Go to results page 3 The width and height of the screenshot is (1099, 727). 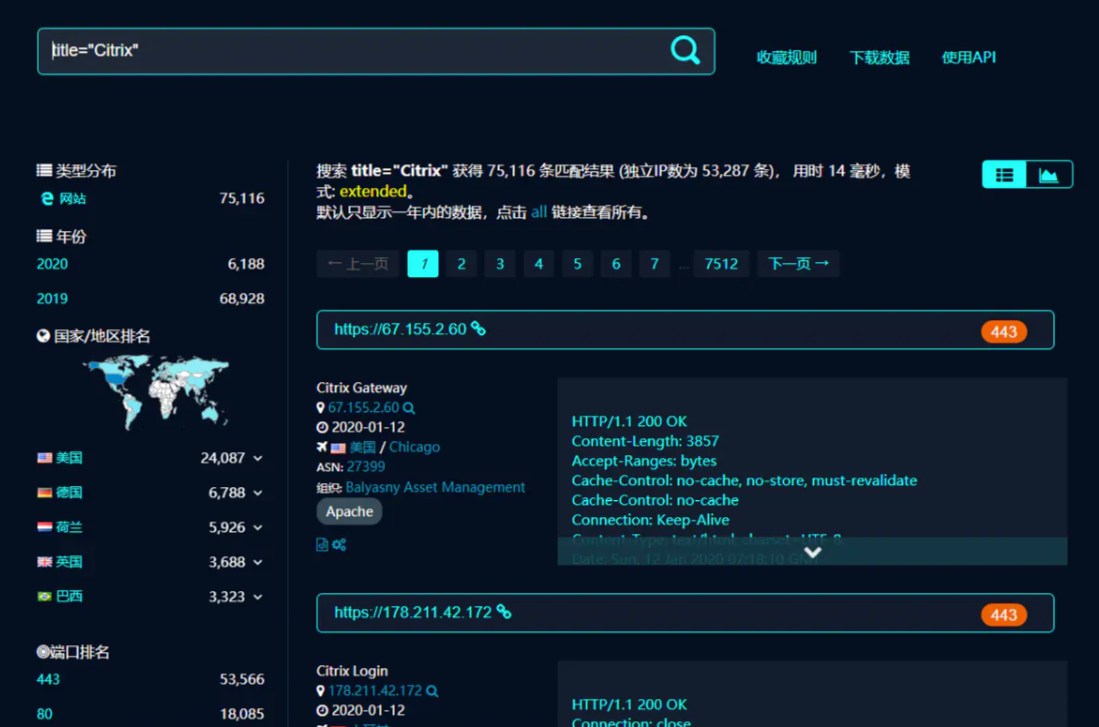(500, 264)
